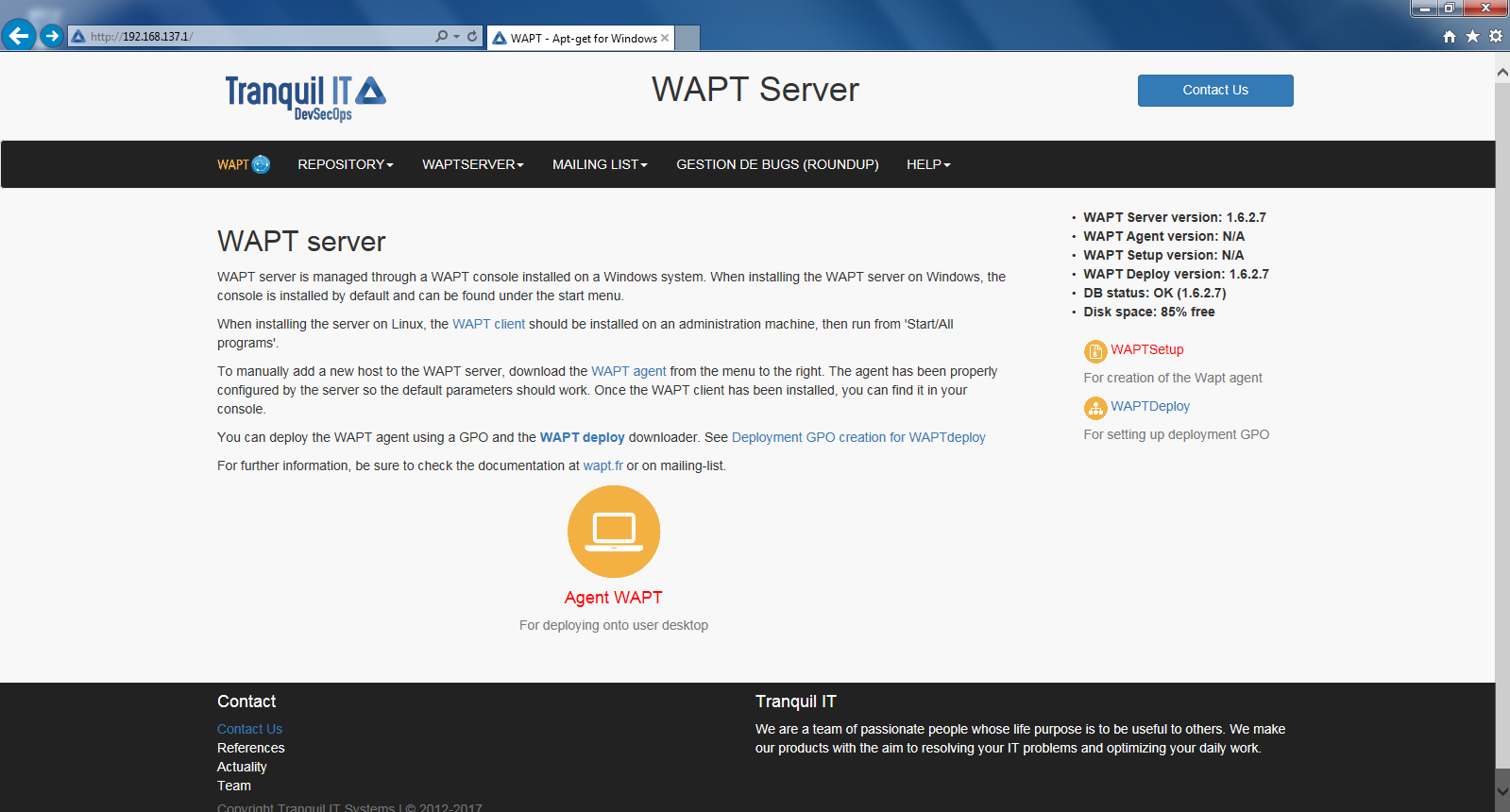1510x812 pixels.
Task: Open the footer Team link
Action: click(x=234, y=786)
